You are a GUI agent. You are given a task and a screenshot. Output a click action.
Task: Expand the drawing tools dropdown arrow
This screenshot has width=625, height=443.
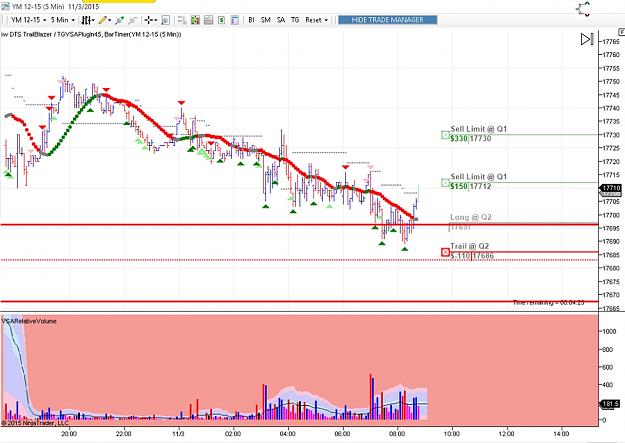(x=110, y=20)
